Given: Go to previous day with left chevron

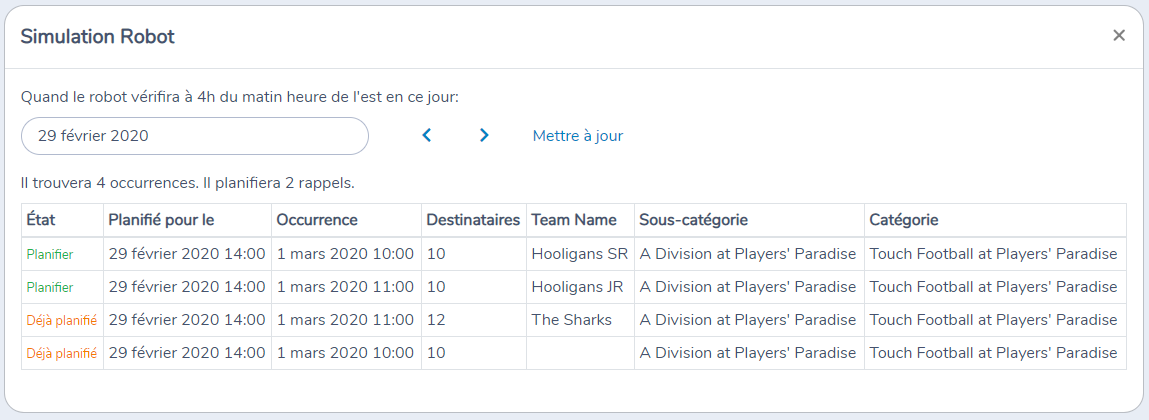Looking at the screenshot, I should (x=427, y=136).
